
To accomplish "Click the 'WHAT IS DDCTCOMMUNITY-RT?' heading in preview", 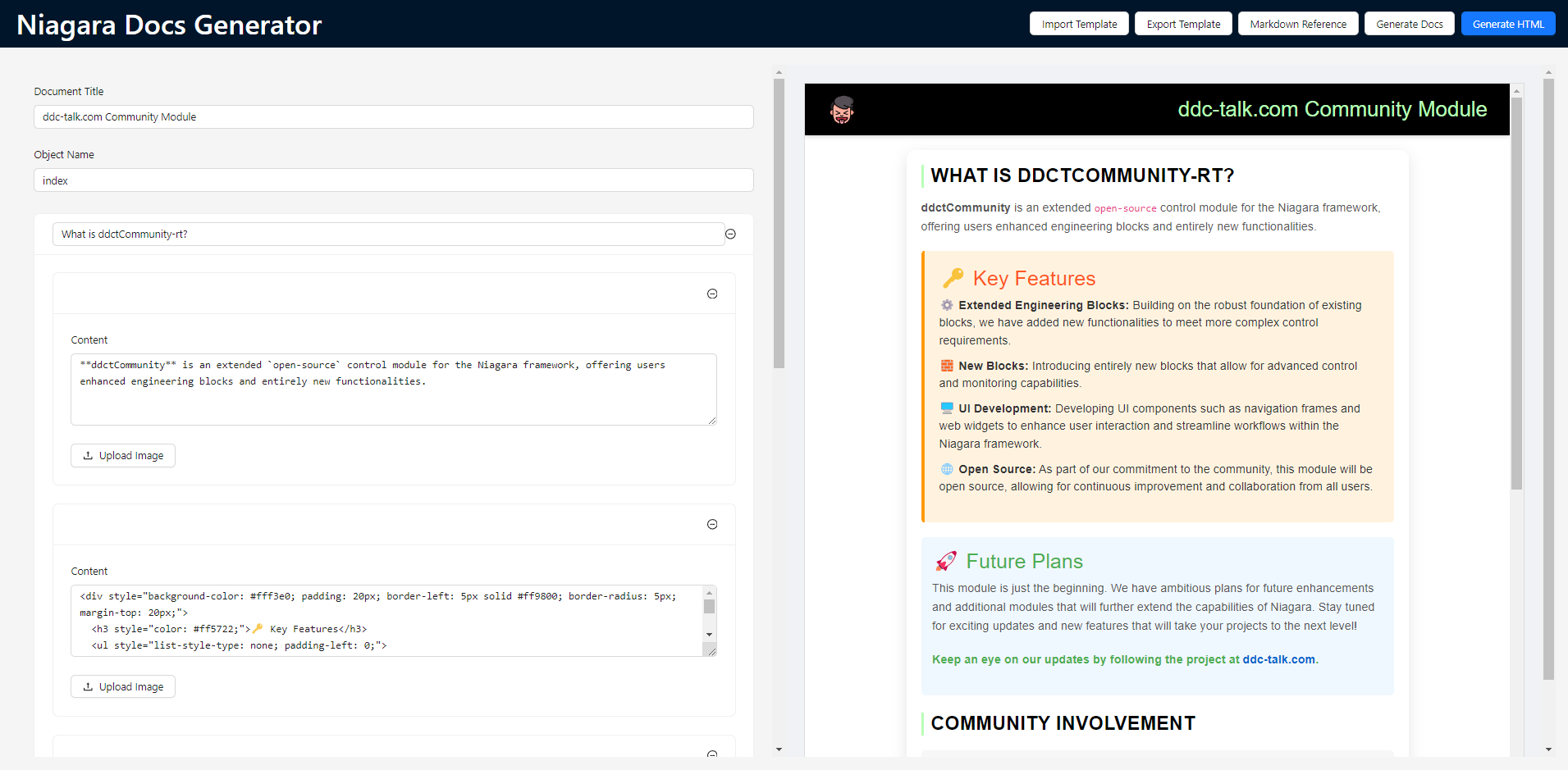I will pos(1082,175).
